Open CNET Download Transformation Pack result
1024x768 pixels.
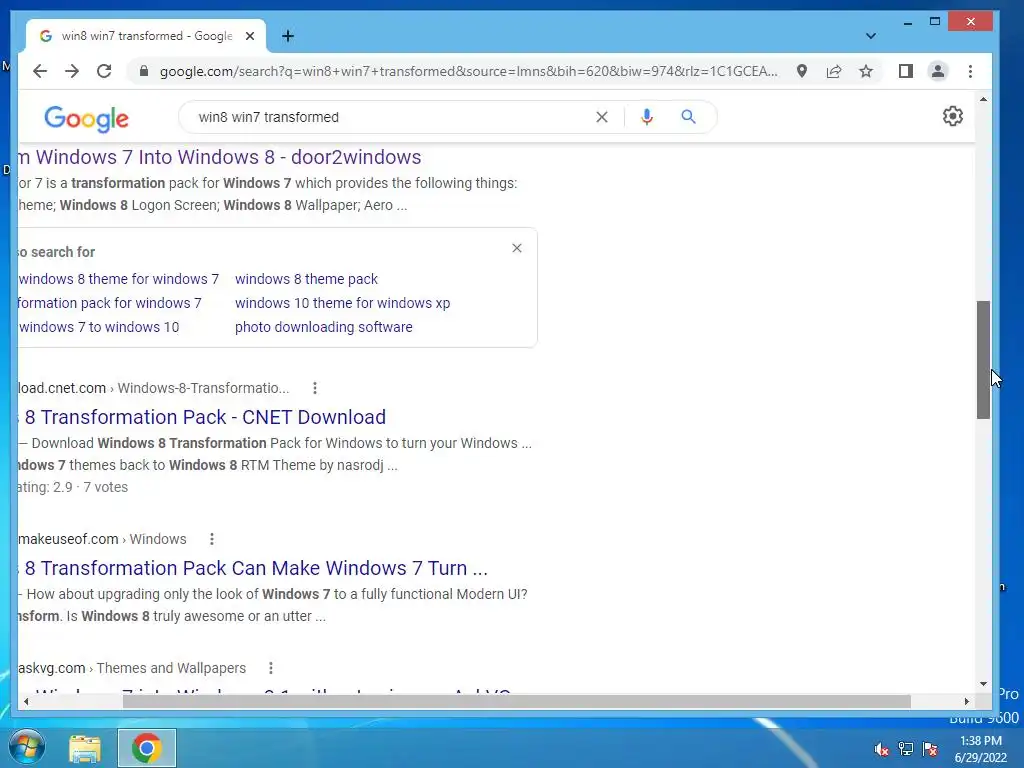[x=202, y=417]
